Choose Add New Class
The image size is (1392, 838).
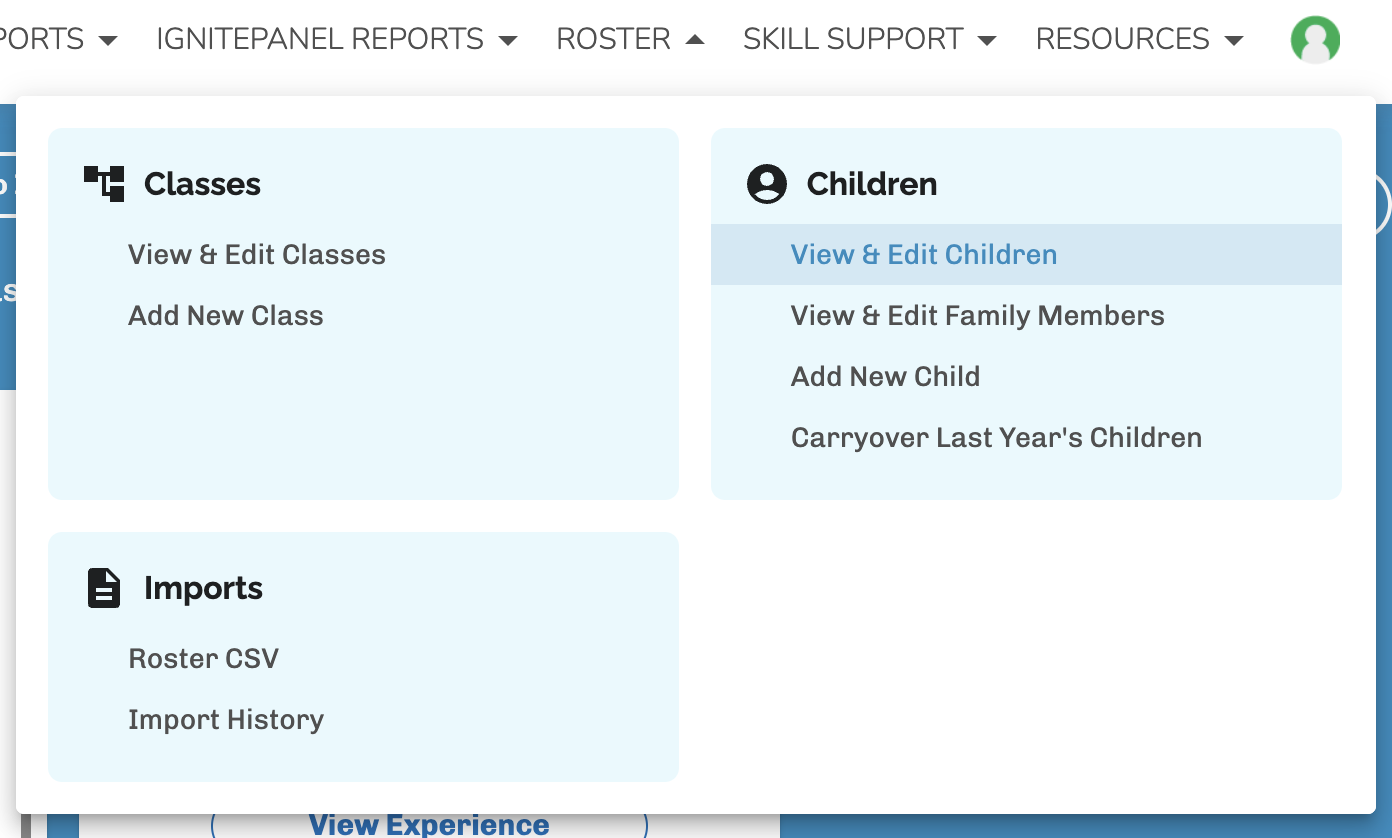(226, 316)
